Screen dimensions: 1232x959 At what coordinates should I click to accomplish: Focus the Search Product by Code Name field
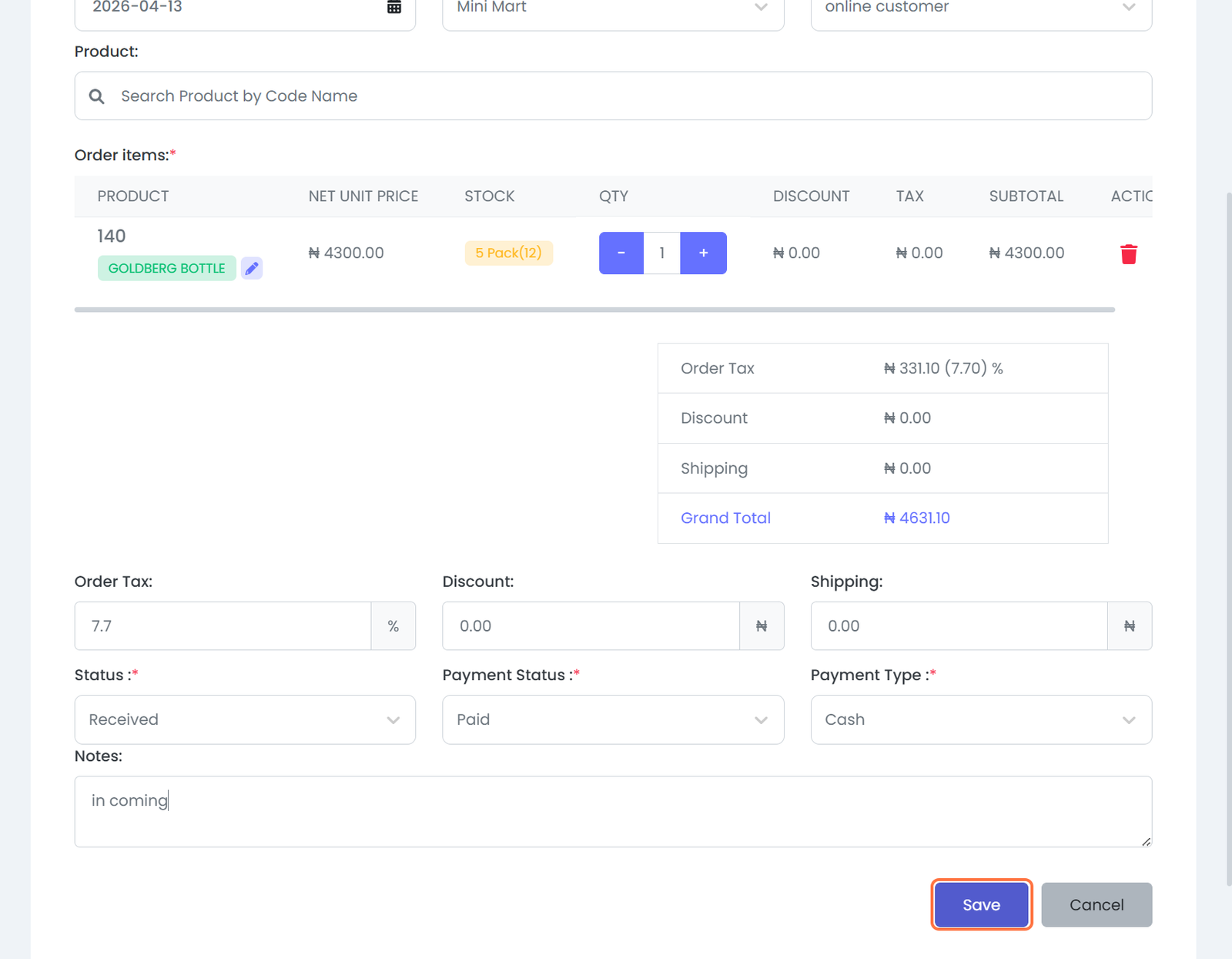616,96
